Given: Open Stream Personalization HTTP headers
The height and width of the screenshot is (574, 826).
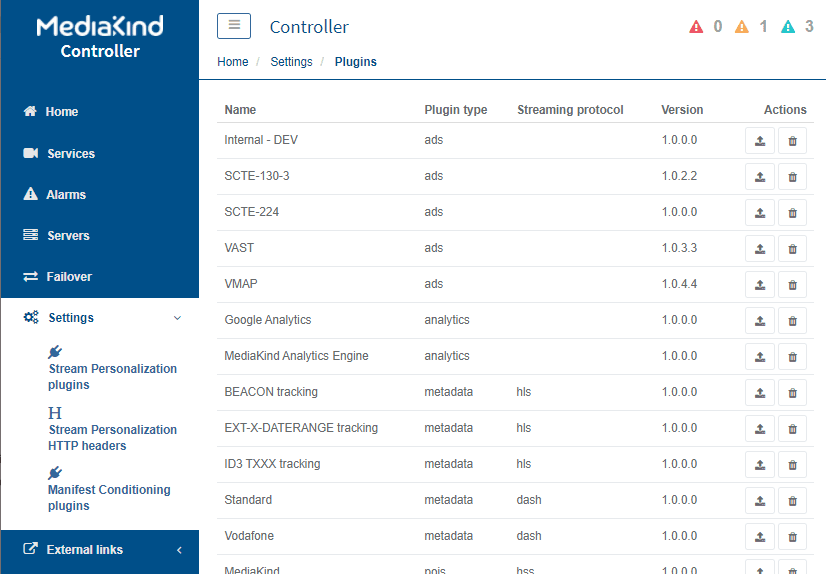Looking at the screenshot, I should tap(112, 430).
